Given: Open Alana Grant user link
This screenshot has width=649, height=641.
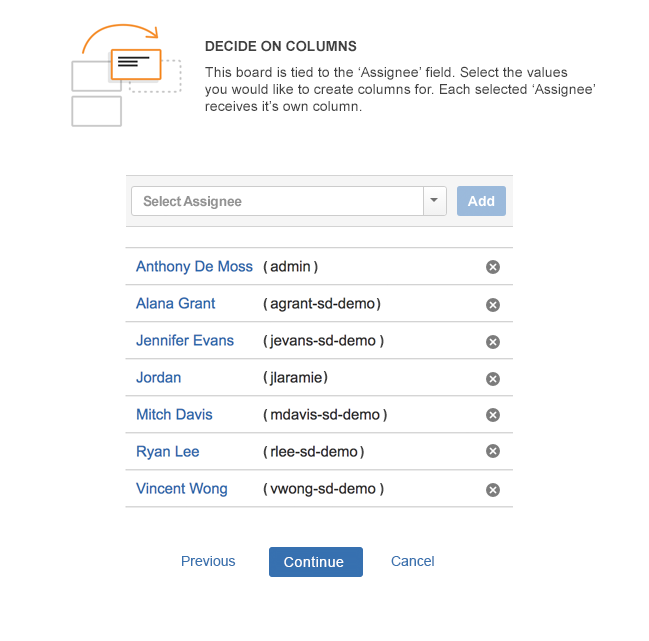Looking at the screenshot, I should coord(175,303).
